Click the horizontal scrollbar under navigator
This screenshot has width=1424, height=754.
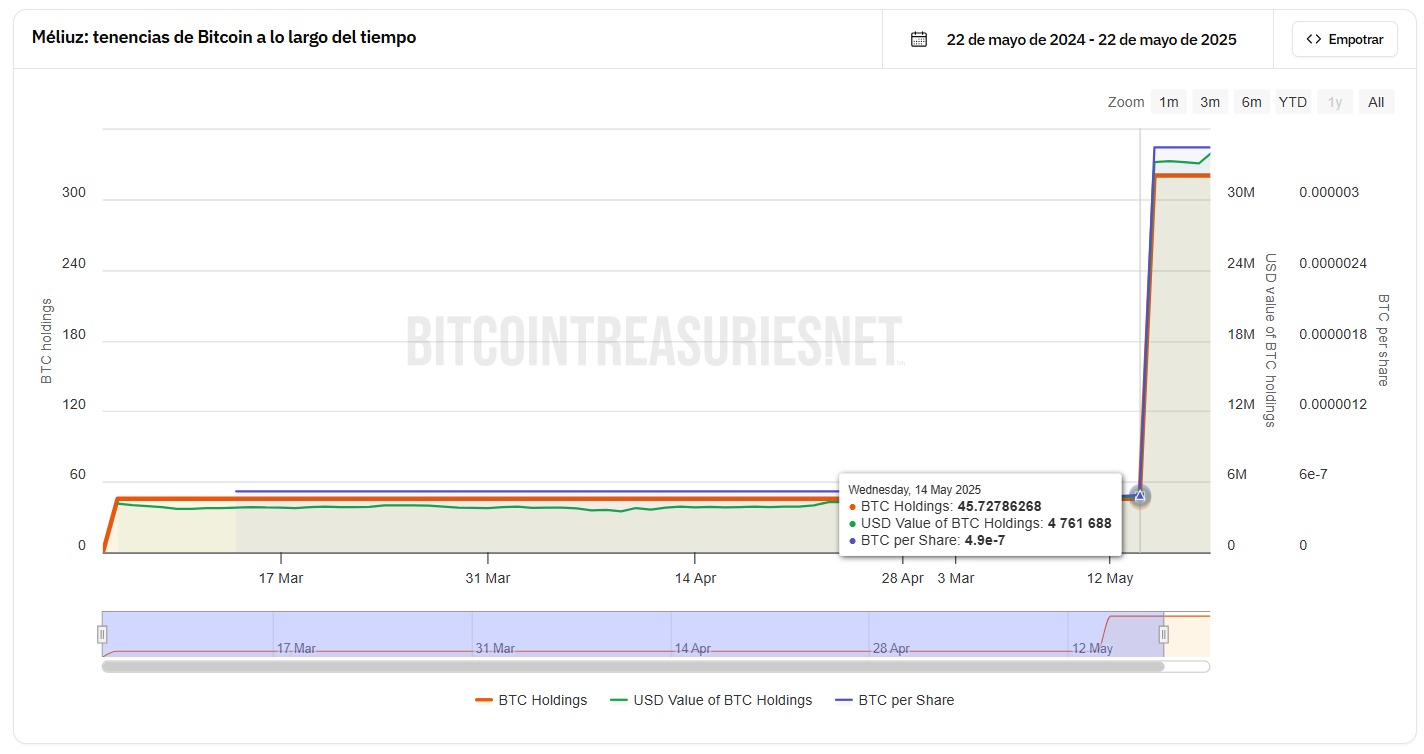[633, 666]
